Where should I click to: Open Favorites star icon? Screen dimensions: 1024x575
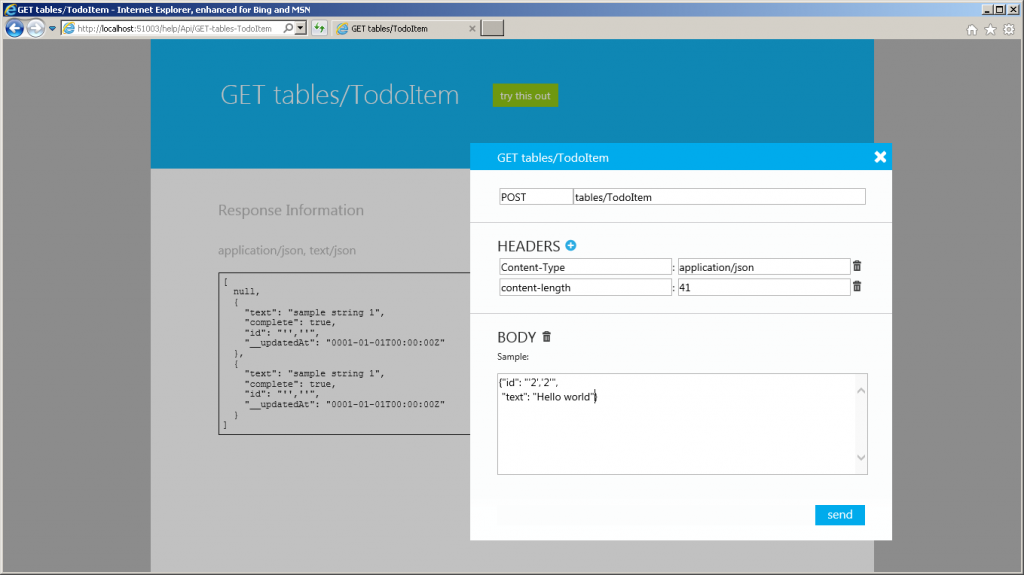click(990, 29)
